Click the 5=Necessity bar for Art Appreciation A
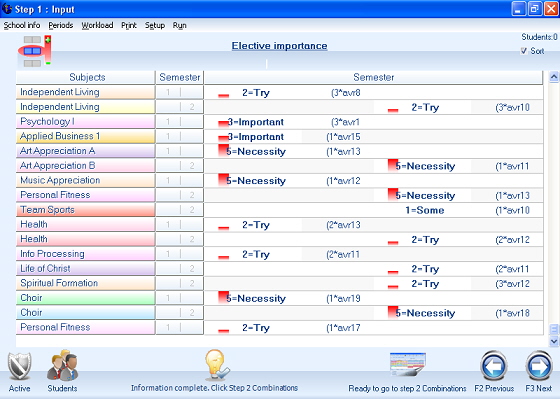Viewport: 560px width, 399px height. (x=223, y=150)
